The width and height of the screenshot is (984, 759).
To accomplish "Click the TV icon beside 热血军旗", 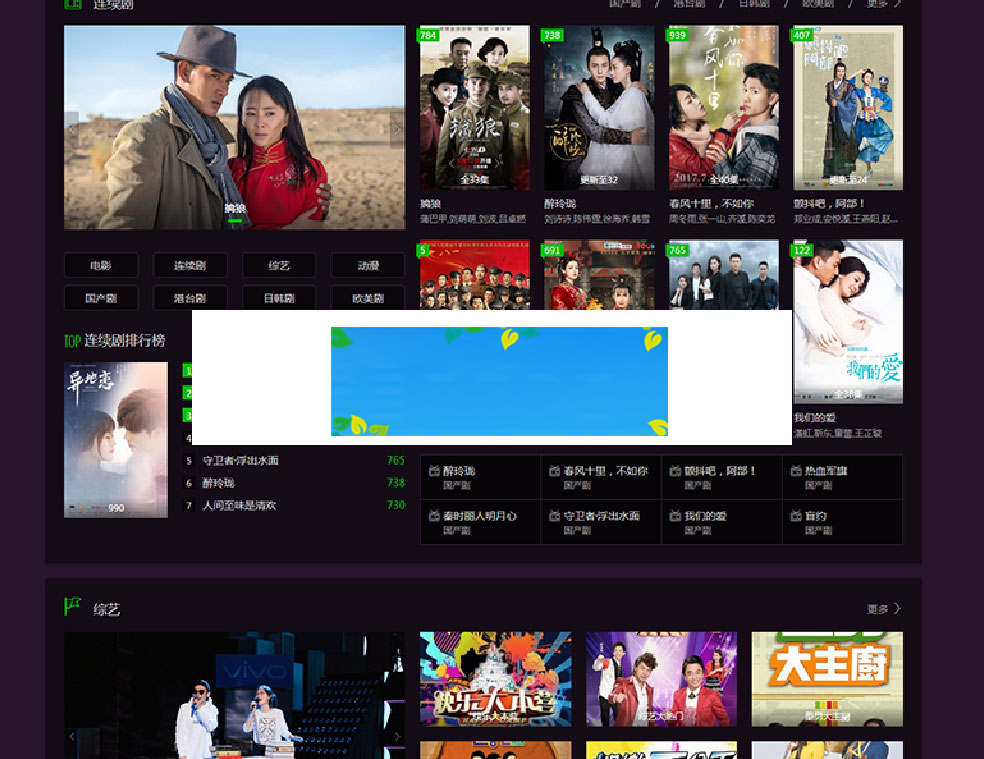I will tap(796, 471).
